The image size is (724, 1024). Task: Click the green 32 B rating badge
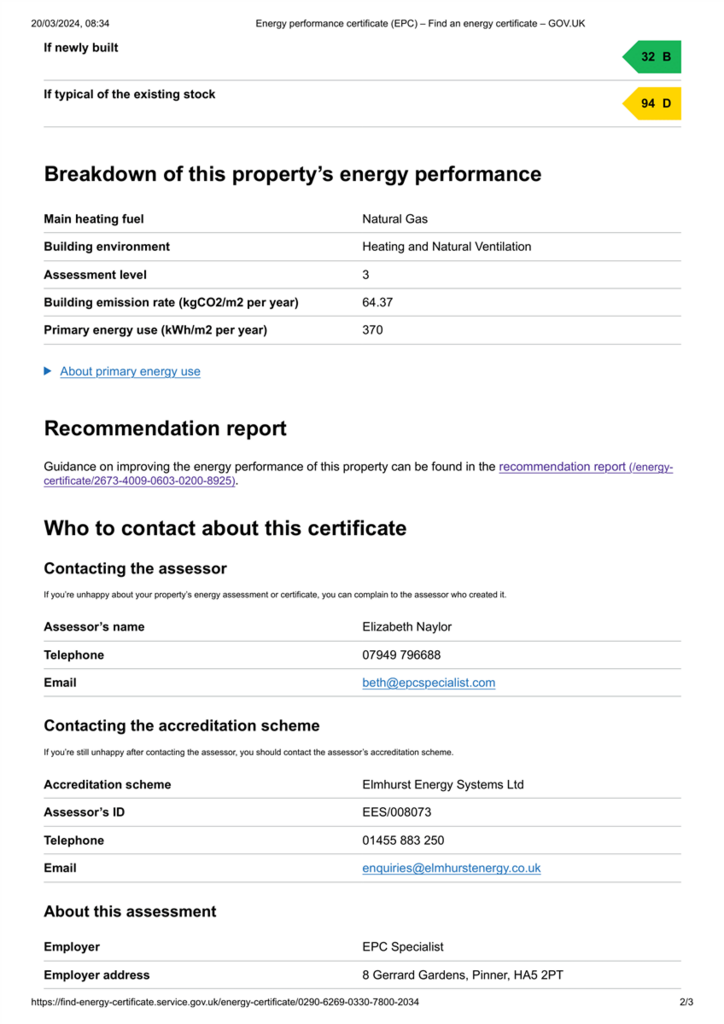click(652, 57)
